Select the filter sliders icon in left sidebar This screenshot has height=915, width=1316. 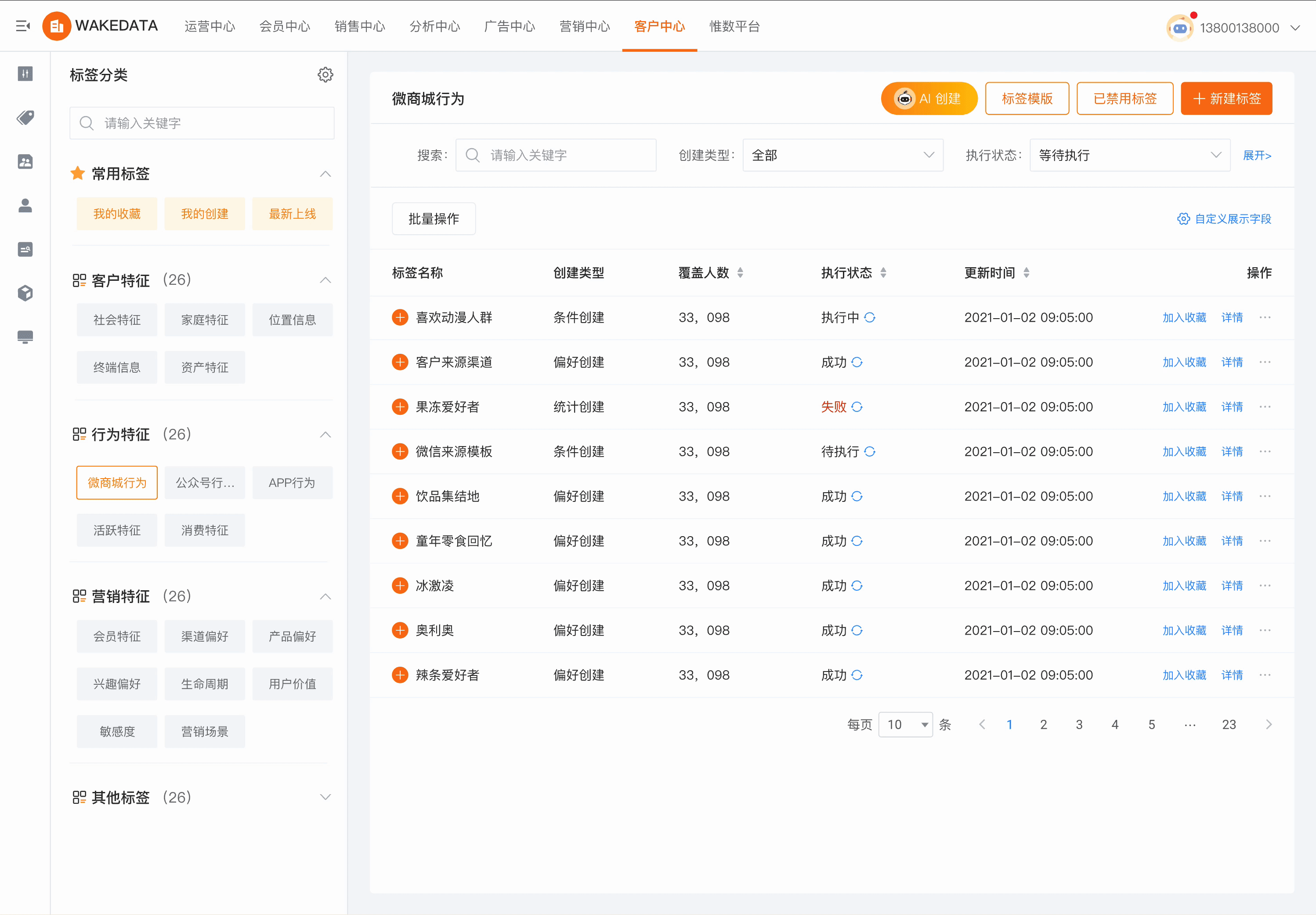pyautogui.click(x=25, y=74)
